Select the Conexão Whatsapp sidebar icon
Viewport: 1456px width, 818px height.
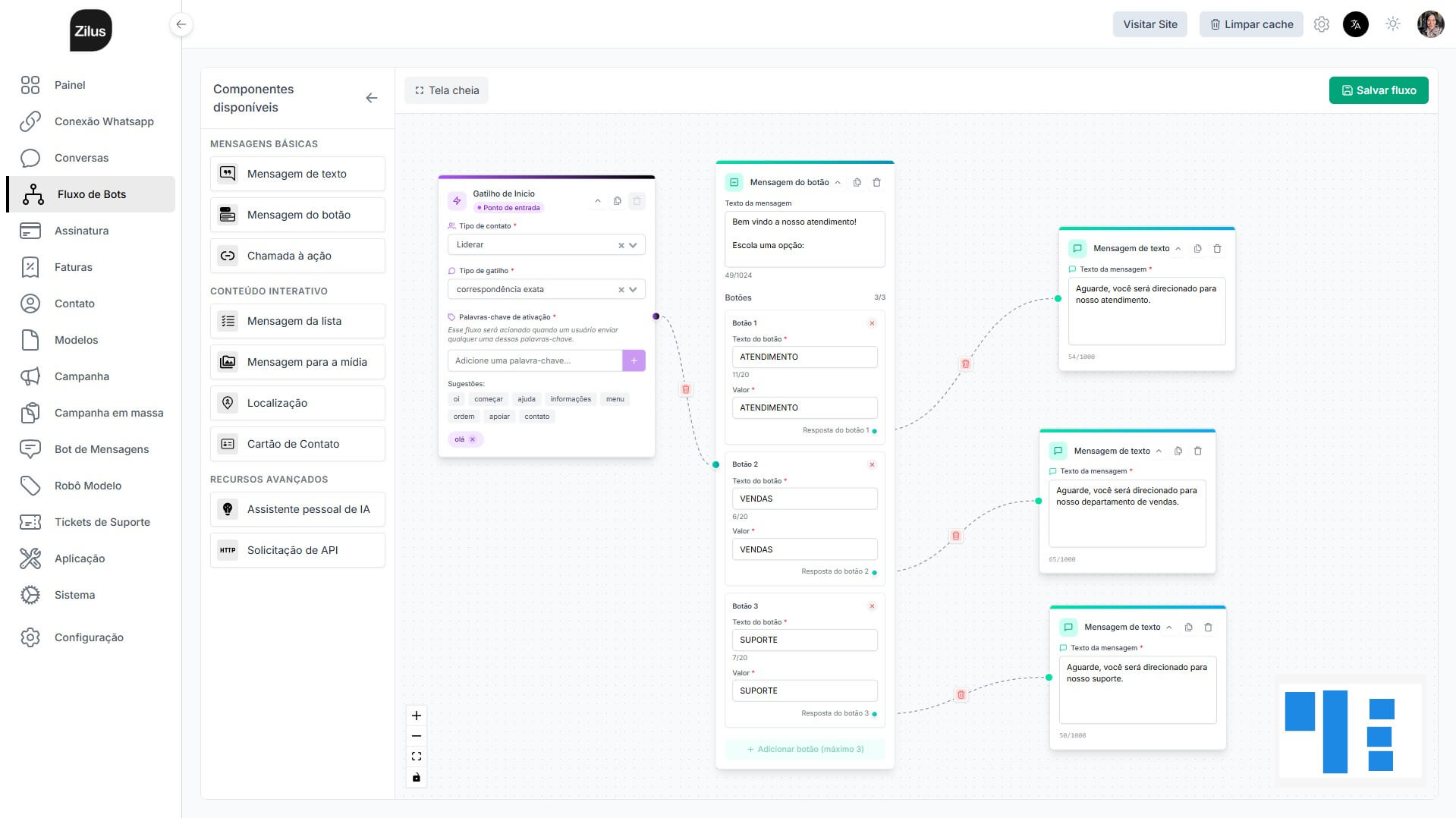pyautogui.click(x=30, y=121)
